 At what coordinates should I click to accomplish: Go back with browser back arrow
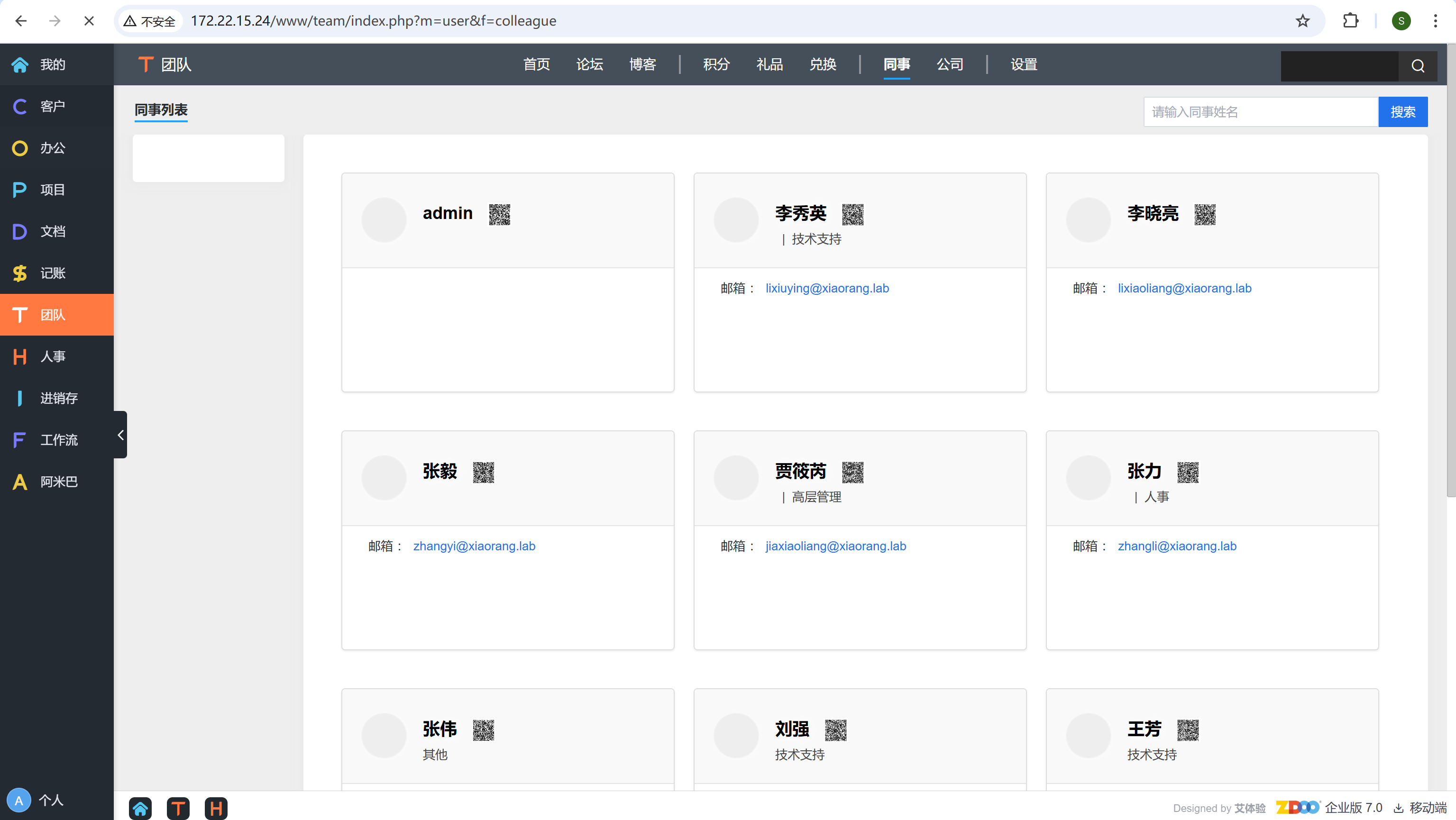point(21,21)
